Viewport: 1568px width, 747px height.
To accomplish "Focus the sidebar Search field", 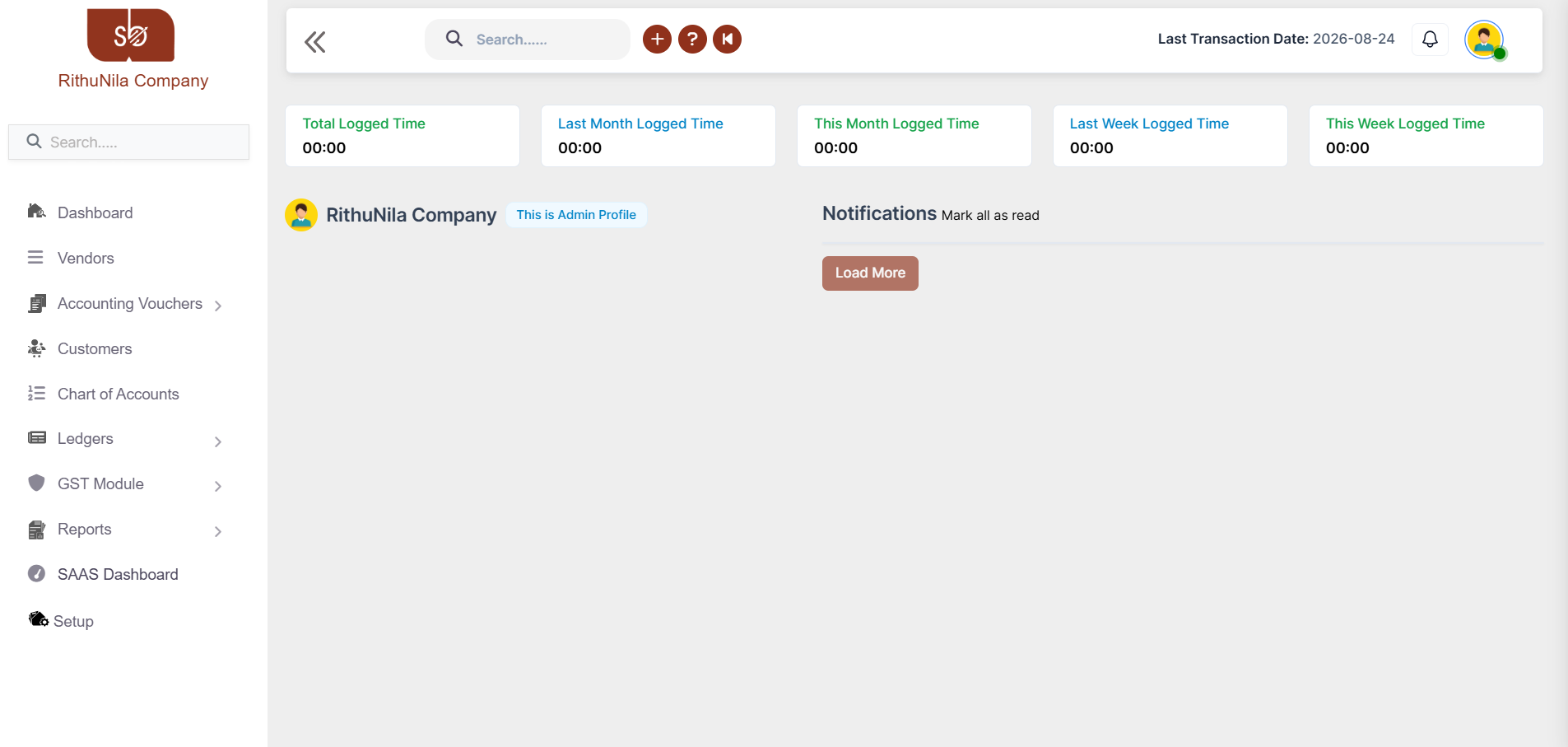I will [128, 142].
